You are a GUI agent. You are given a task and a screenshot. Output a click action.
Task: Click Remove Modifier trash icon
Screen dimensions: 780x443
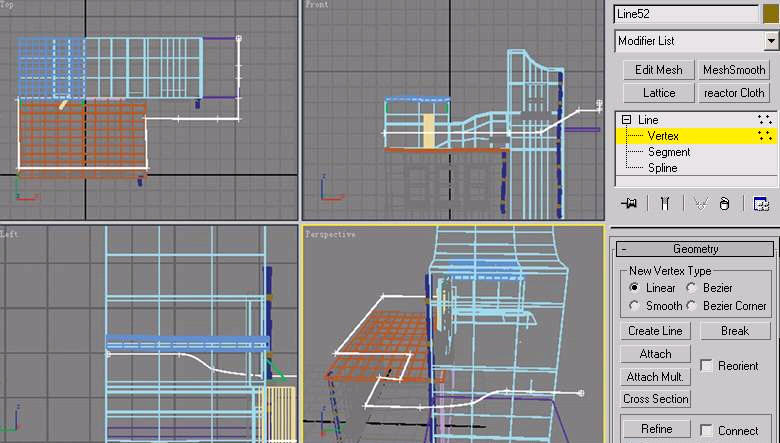pos(725,203)
